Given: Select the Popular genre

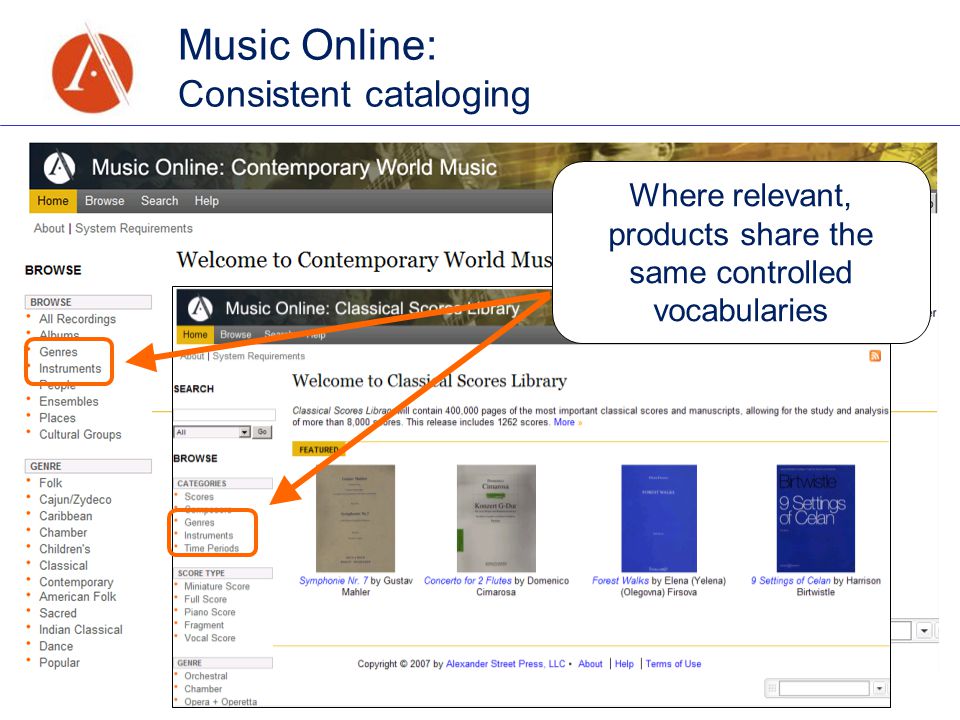Looking at the screenshot, I should pos(59,663).
